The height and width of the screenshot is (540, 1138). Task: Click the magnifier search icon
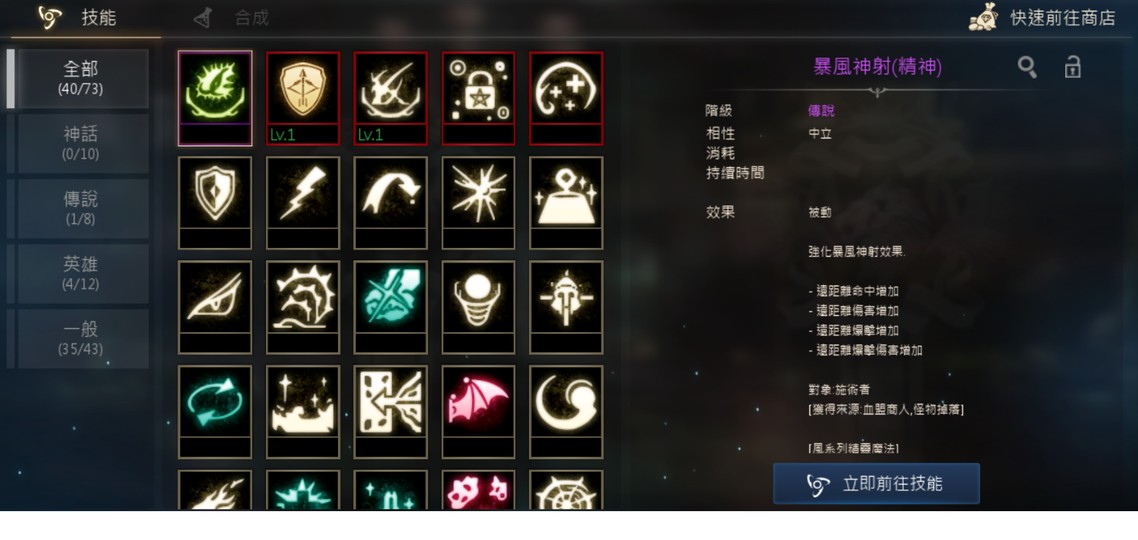[1027, 68]
